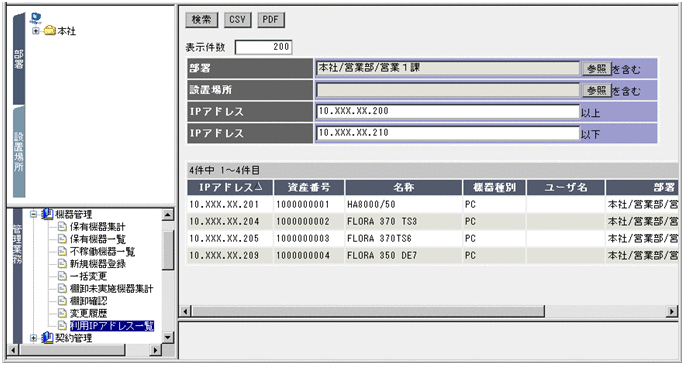Click the 検索 search button
The image size is (685, 368).
click(x=201, y=20)
